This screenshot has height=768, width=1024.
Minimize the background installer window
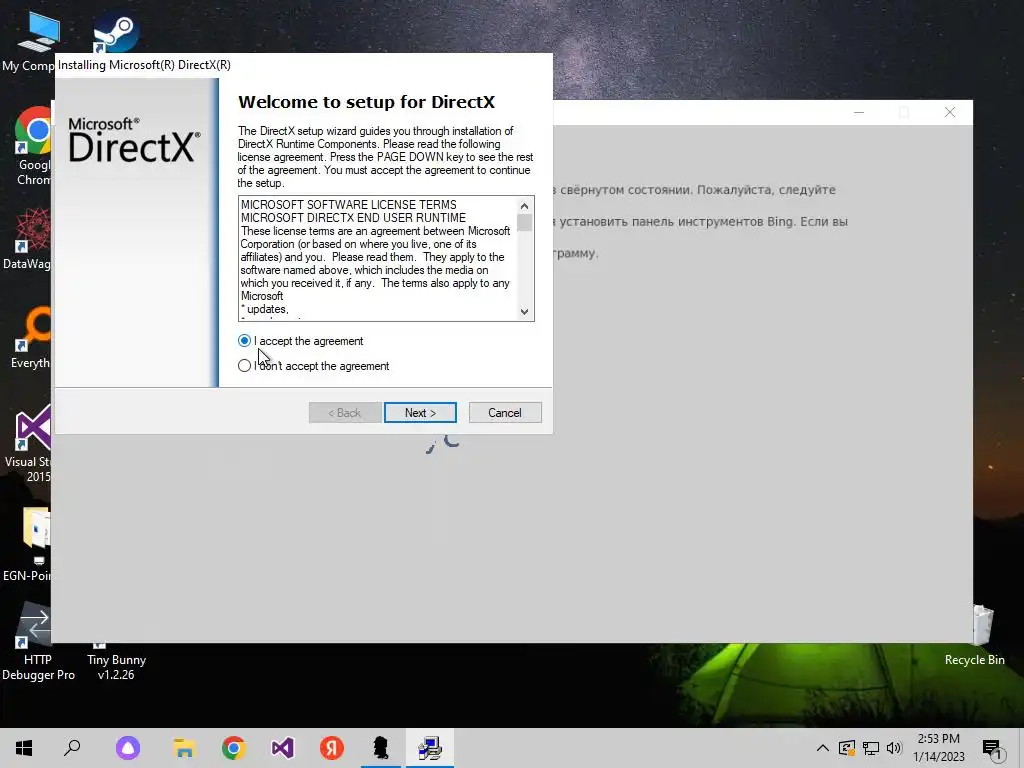tap(859, 112)
